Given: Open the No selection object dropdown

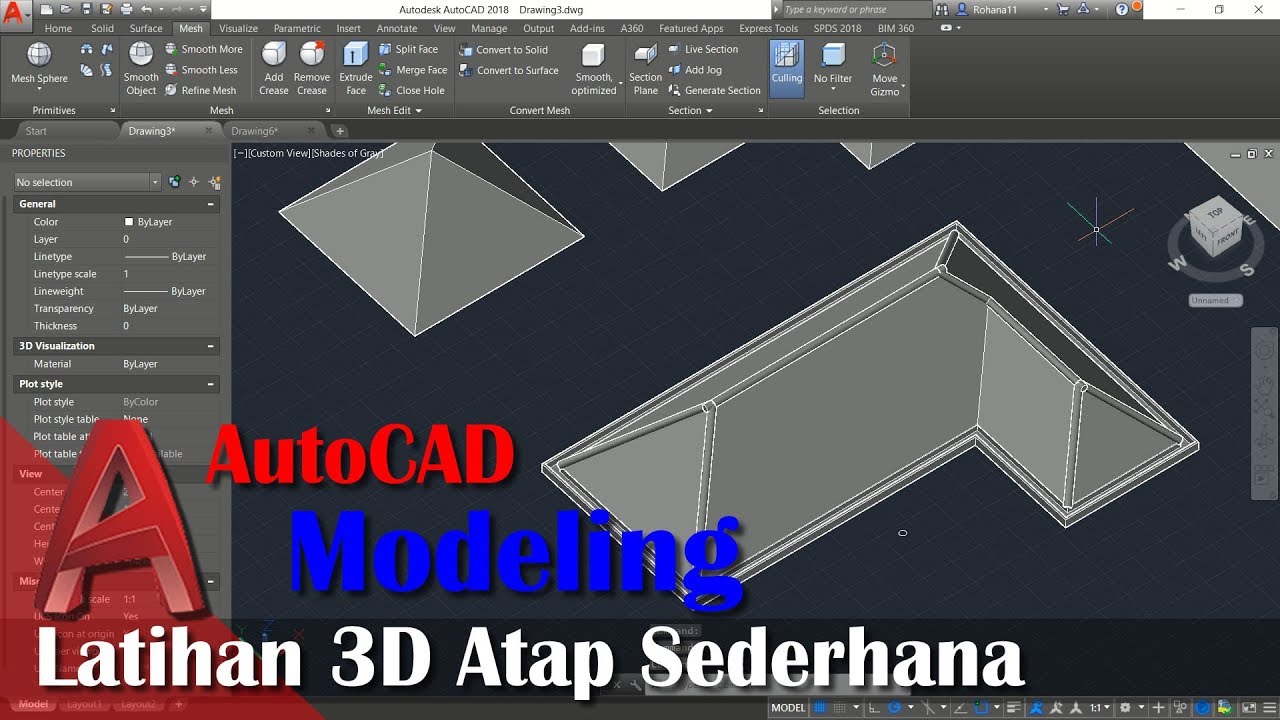Looking at the screenshot, I should [87, 182].
